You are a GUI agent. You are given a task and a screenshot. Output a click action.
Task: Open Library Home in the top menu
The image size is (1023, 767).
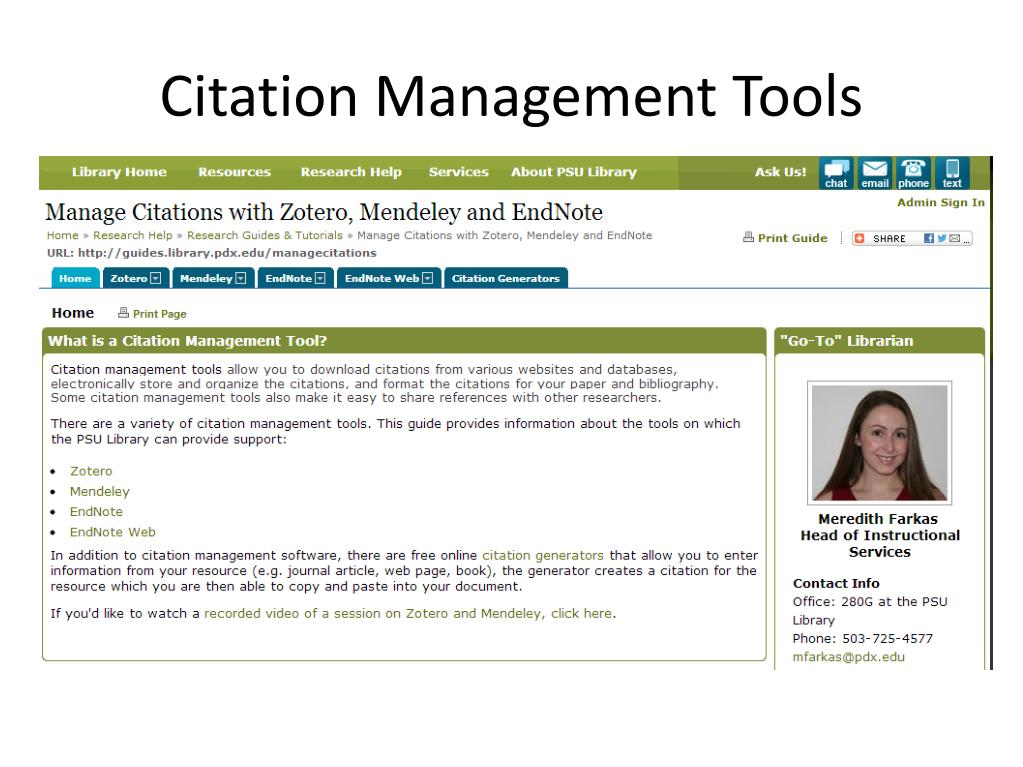point(119,172)
